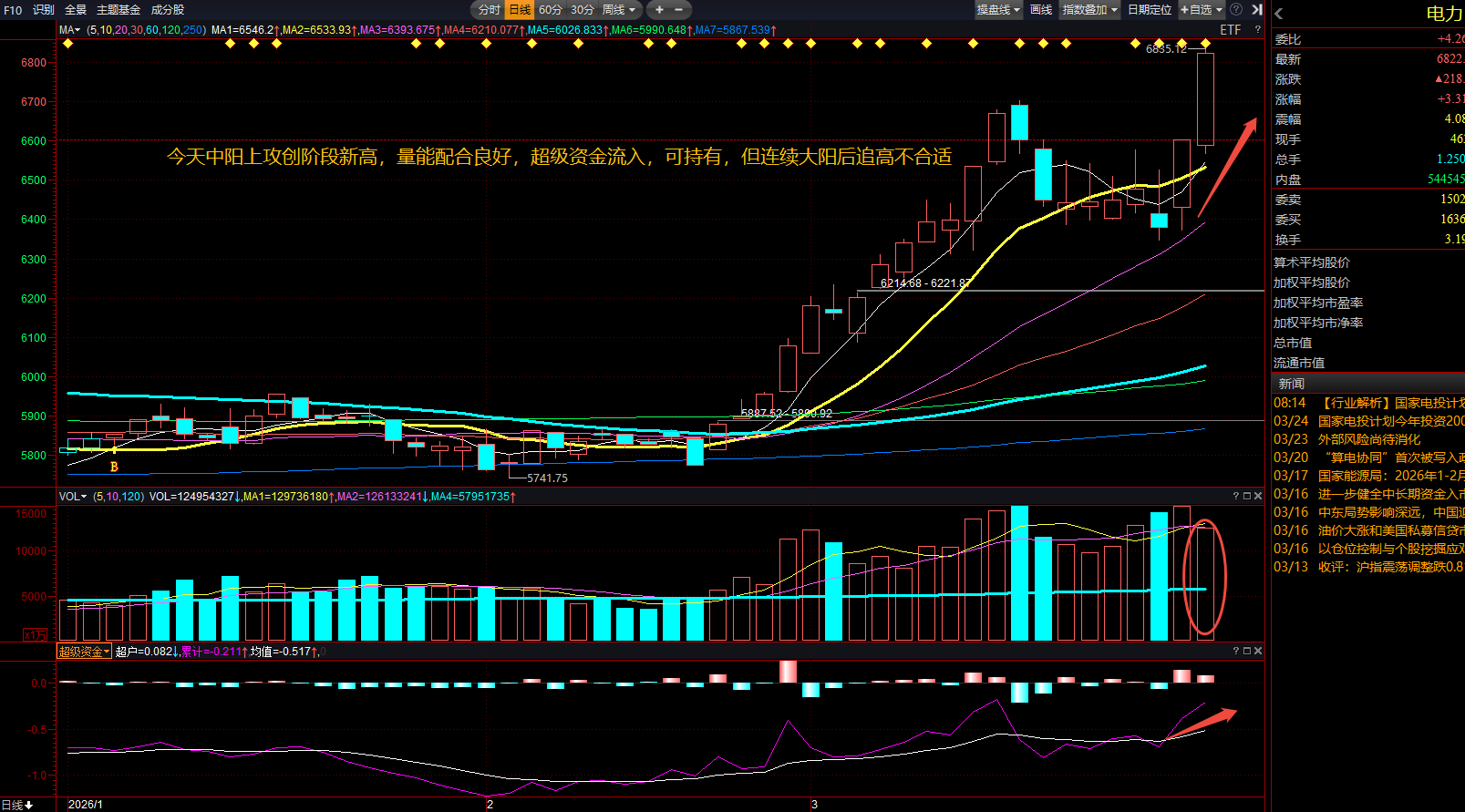The width and height of the screenshot is (1465, 812).
Task: Open the 周线 period dropdown
Action: [x=619, y=10]
